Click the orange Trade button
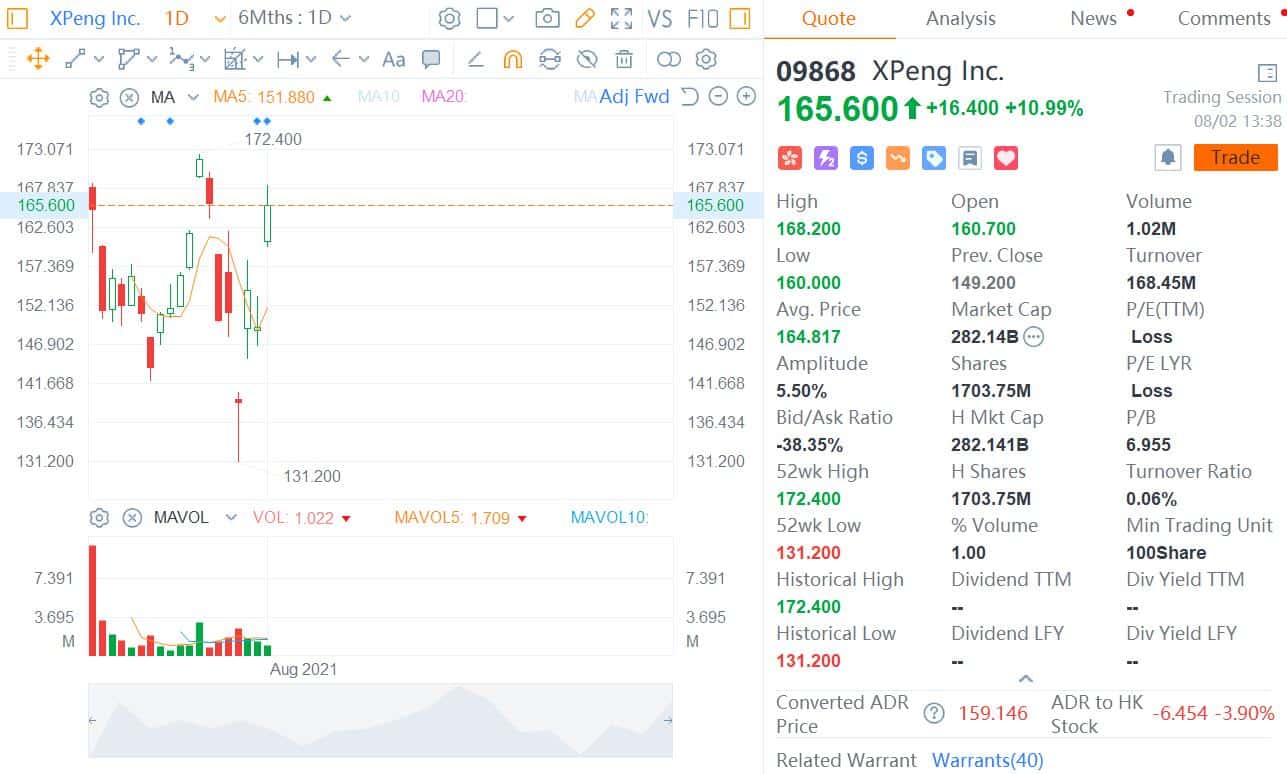The width and height of the screenshot is (1287, 774). [1235, 157]
